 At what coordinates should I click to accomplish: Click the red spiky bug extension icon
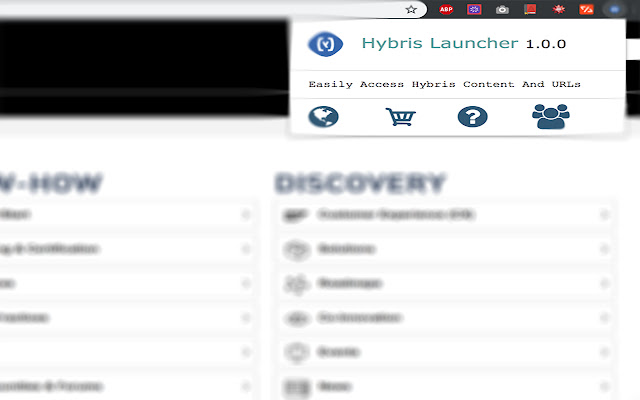click(x=558, y=9)
